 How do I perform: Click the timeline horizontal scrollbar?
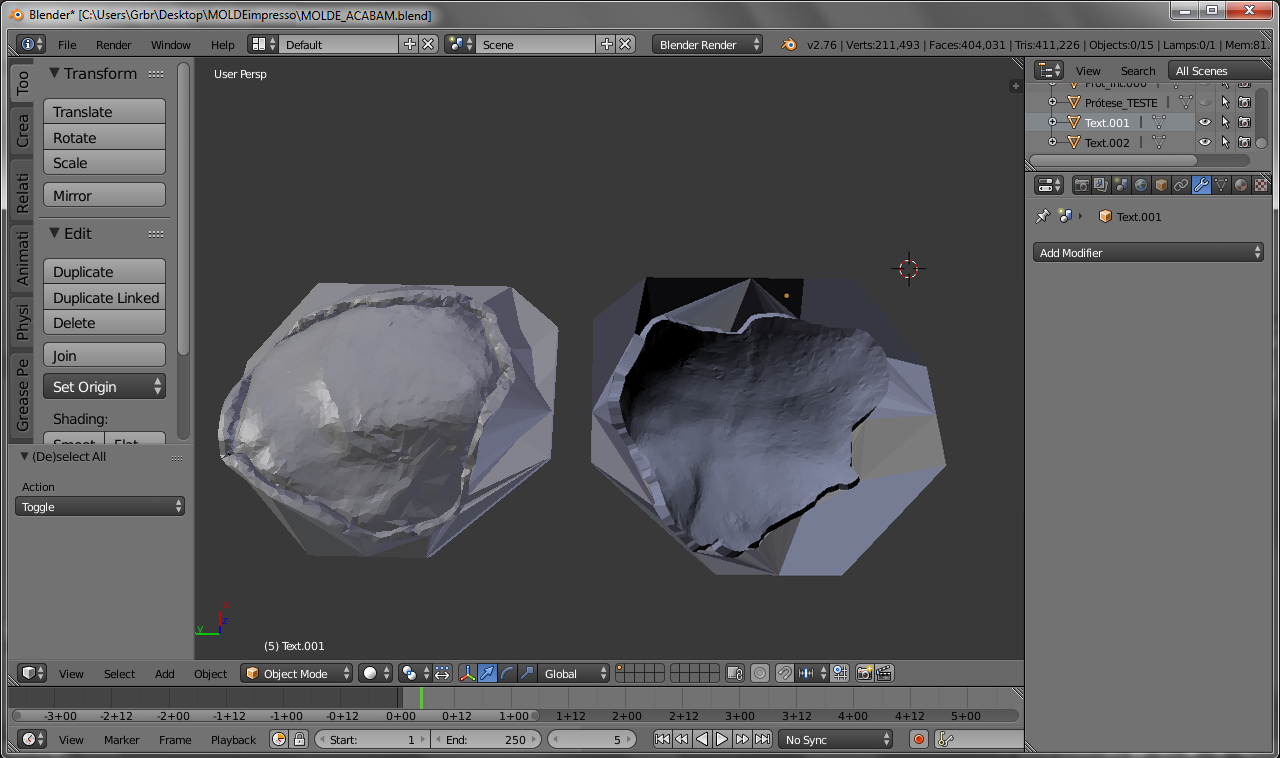[x=275, y=716]
